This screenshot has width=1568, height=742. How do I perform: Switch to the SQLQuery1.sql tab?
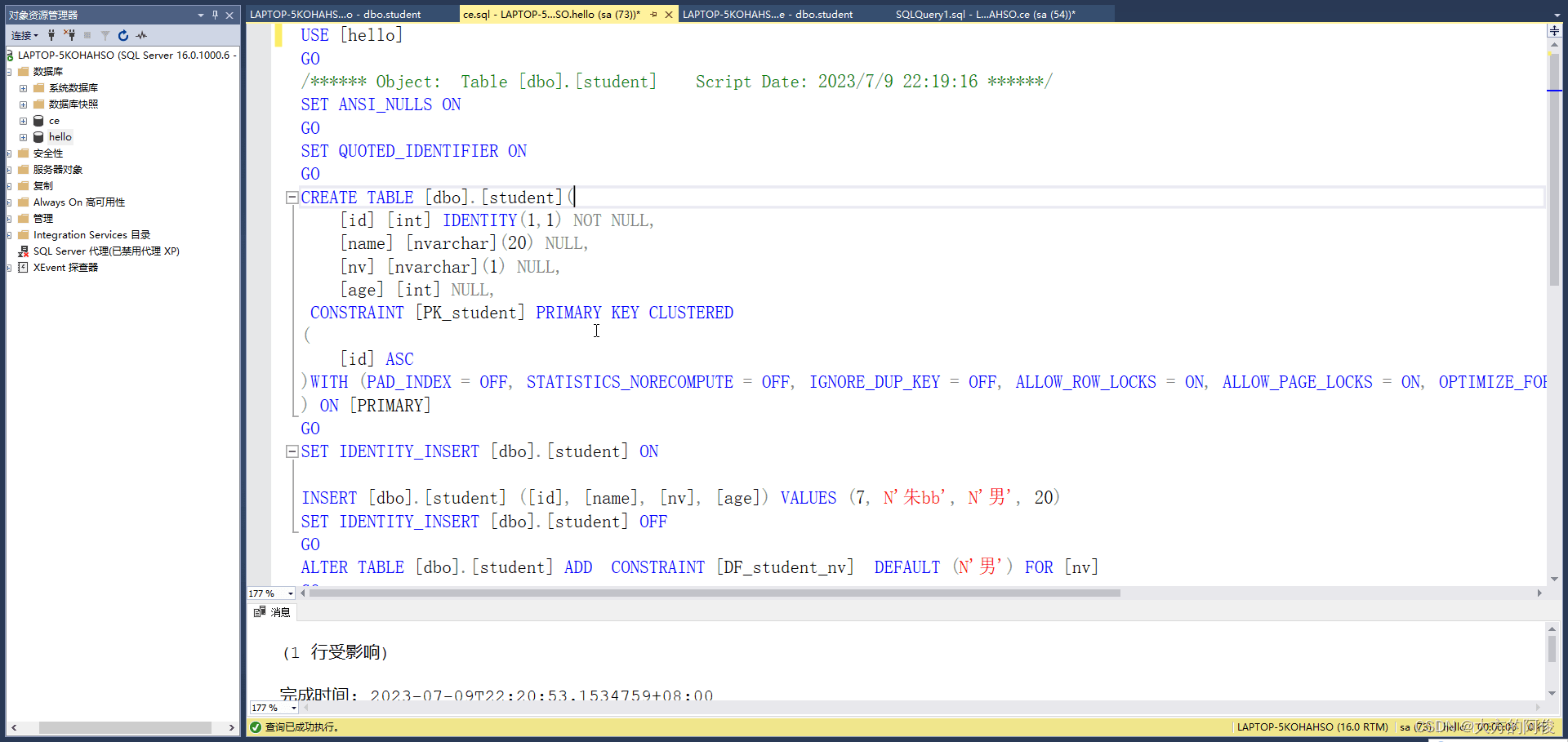tap(984, 15)
